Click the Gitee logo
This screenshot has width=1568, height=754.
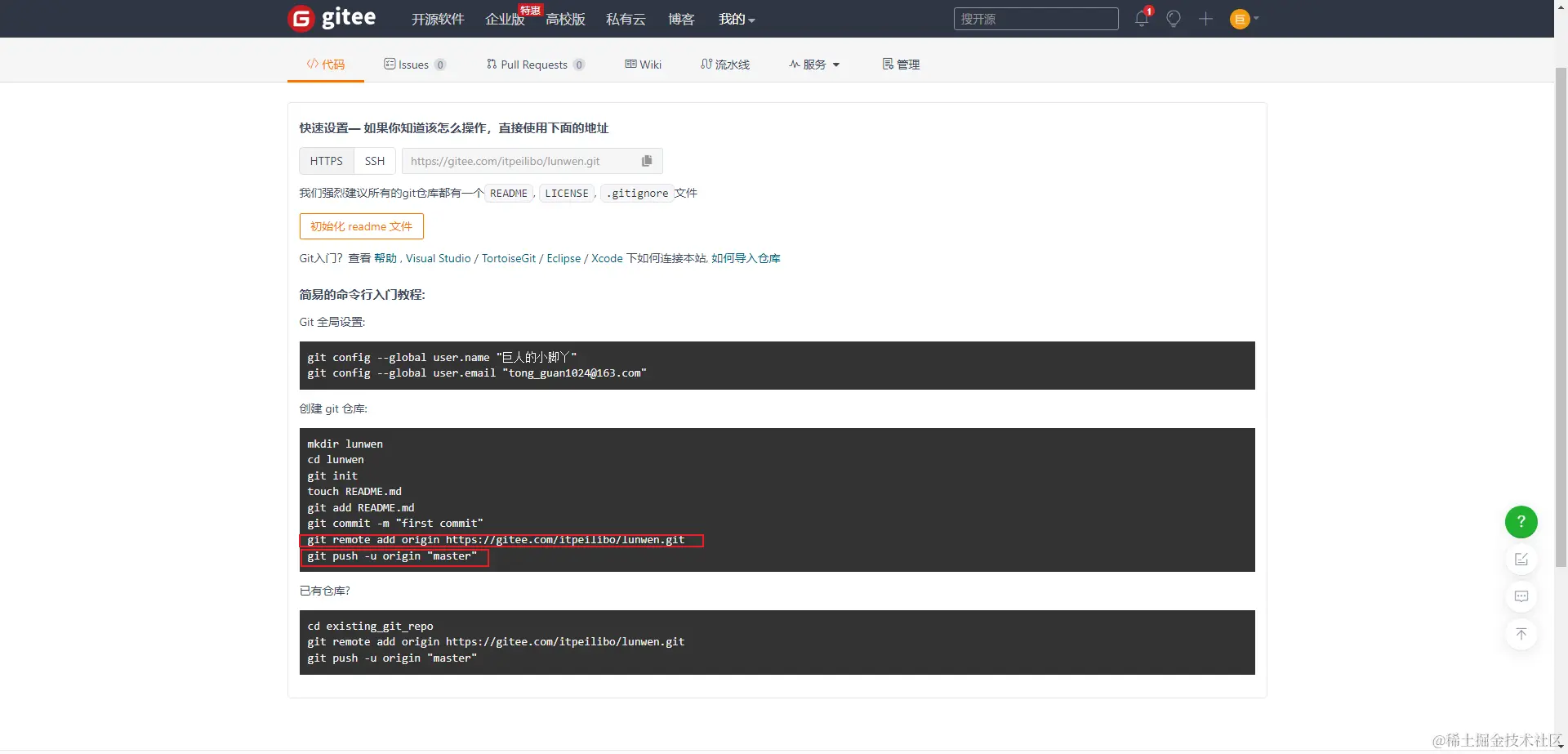332,18
